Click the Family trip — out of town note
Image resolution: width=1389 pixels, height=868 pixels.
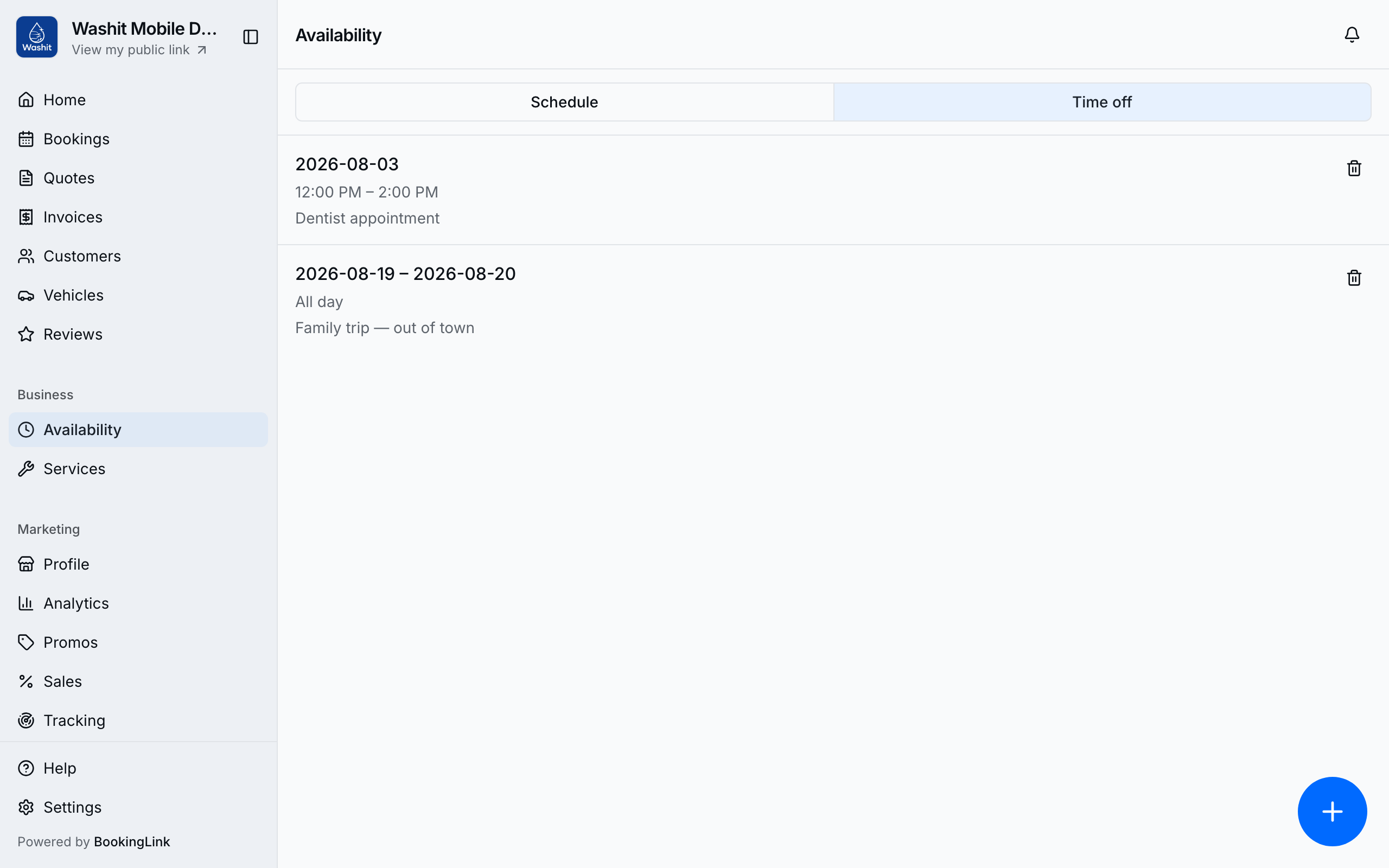pyautogui.click(x=385, y=328)
